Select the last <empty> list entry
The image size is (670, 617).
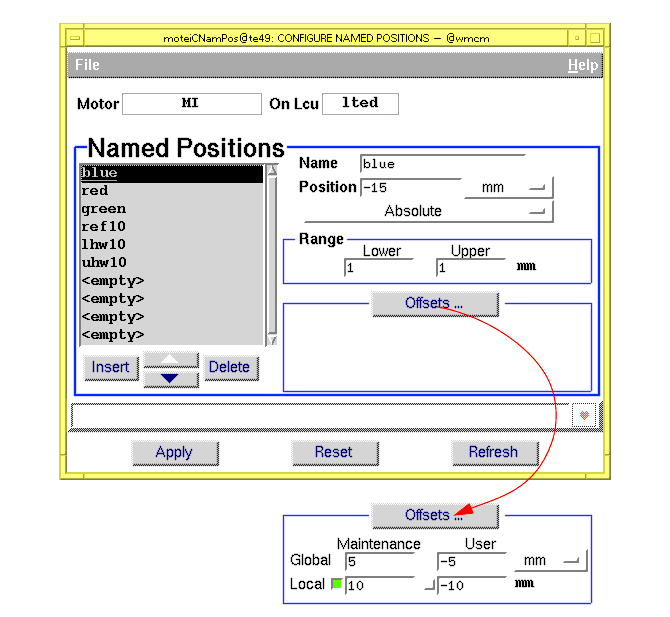(x=172, y=335)
